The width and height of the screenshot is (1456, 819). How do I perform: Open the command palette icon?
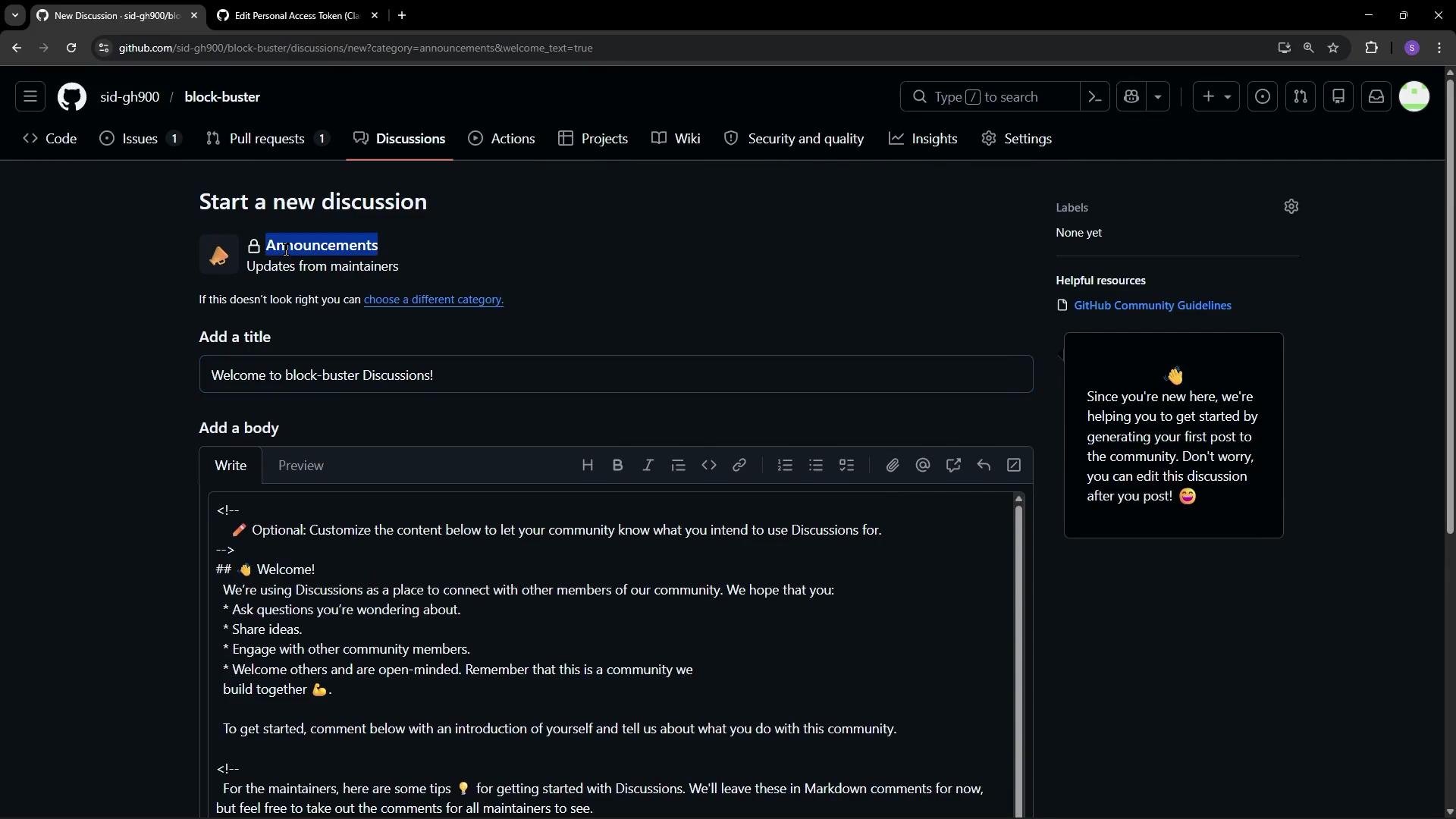tap(1094, 97)
